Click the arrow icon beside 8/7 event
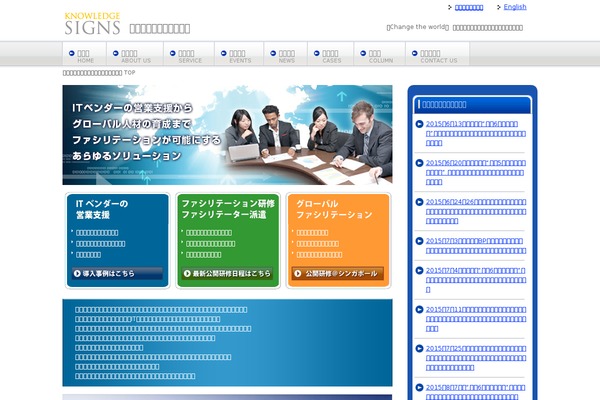Viewport: 600px width, 400px height. point(419,388)
